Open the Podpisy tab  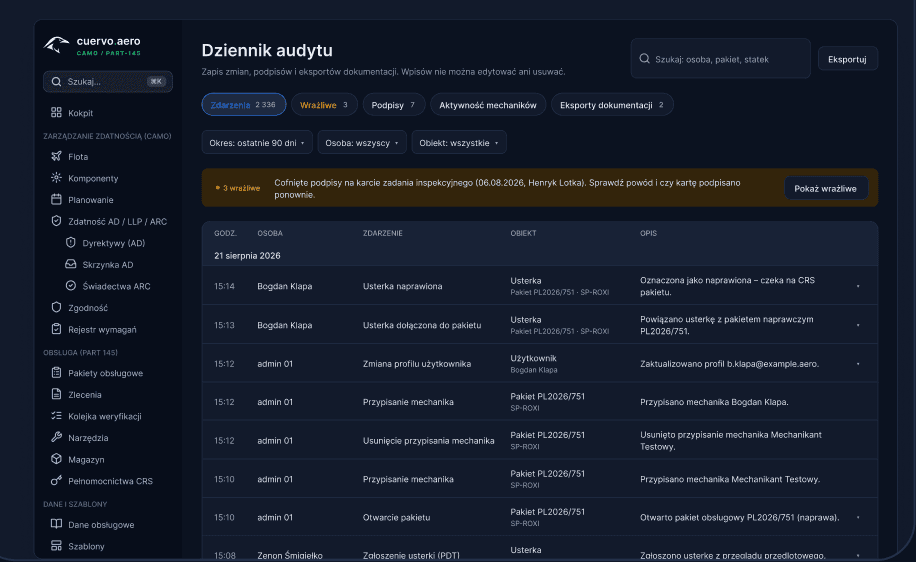[x=394, y=105]
